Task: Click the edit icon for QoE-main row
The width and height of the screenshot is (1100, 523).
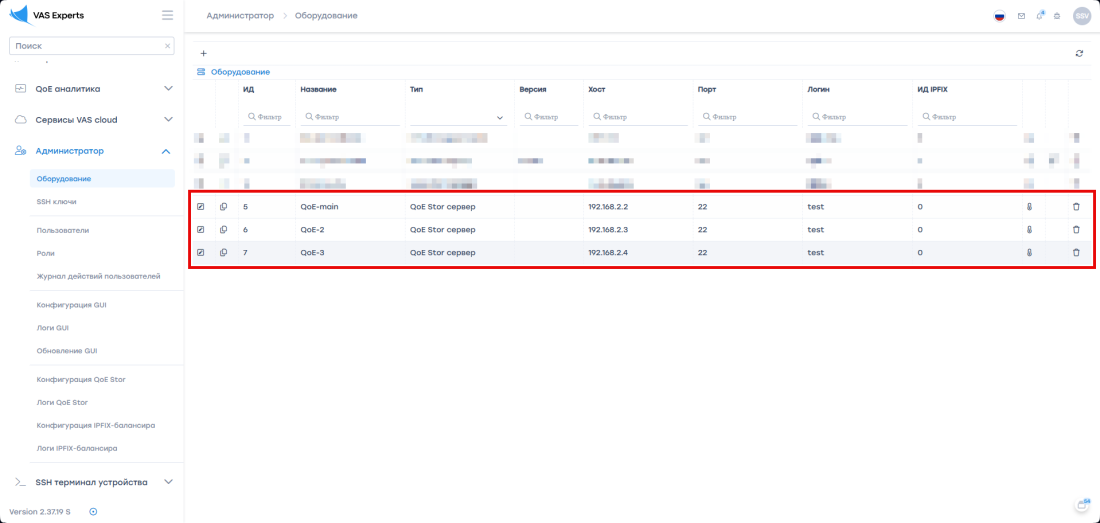Action: tap(200, 206)
